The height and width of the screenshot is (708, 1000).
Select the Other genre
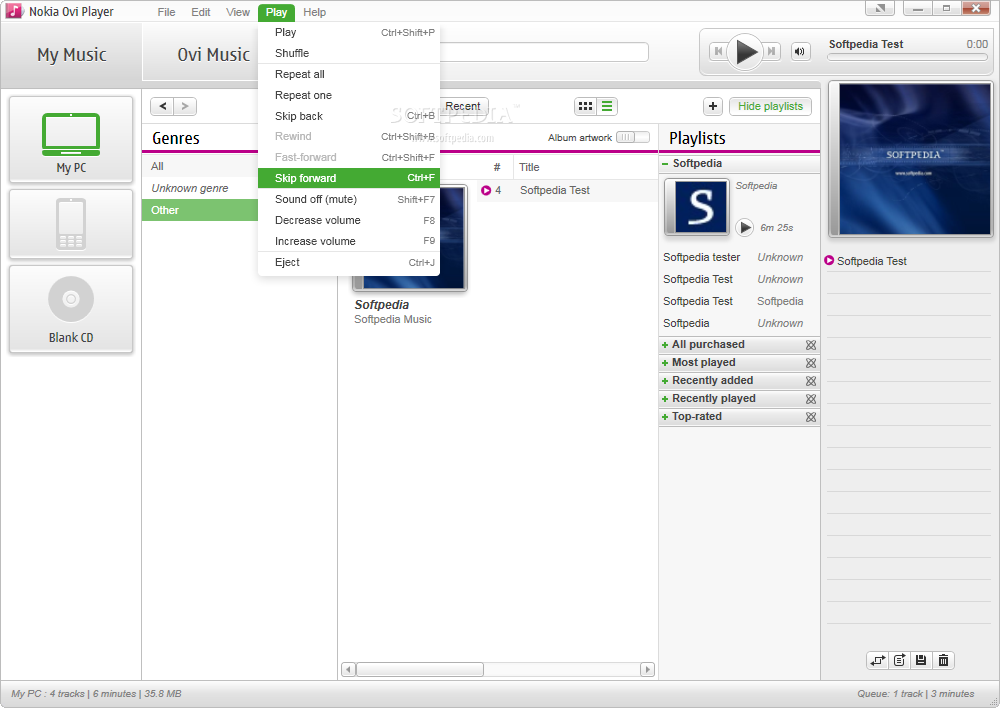tap(200, 210)
